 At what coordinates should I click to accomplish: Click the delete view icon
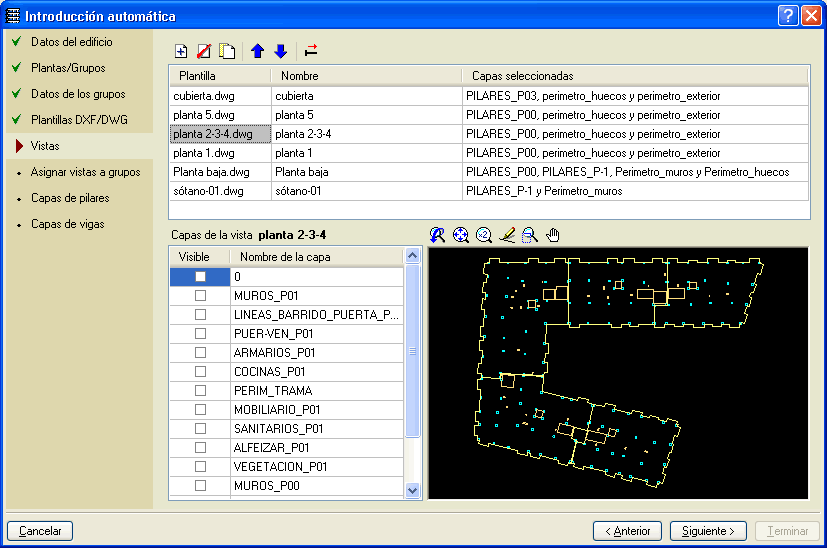204,51
